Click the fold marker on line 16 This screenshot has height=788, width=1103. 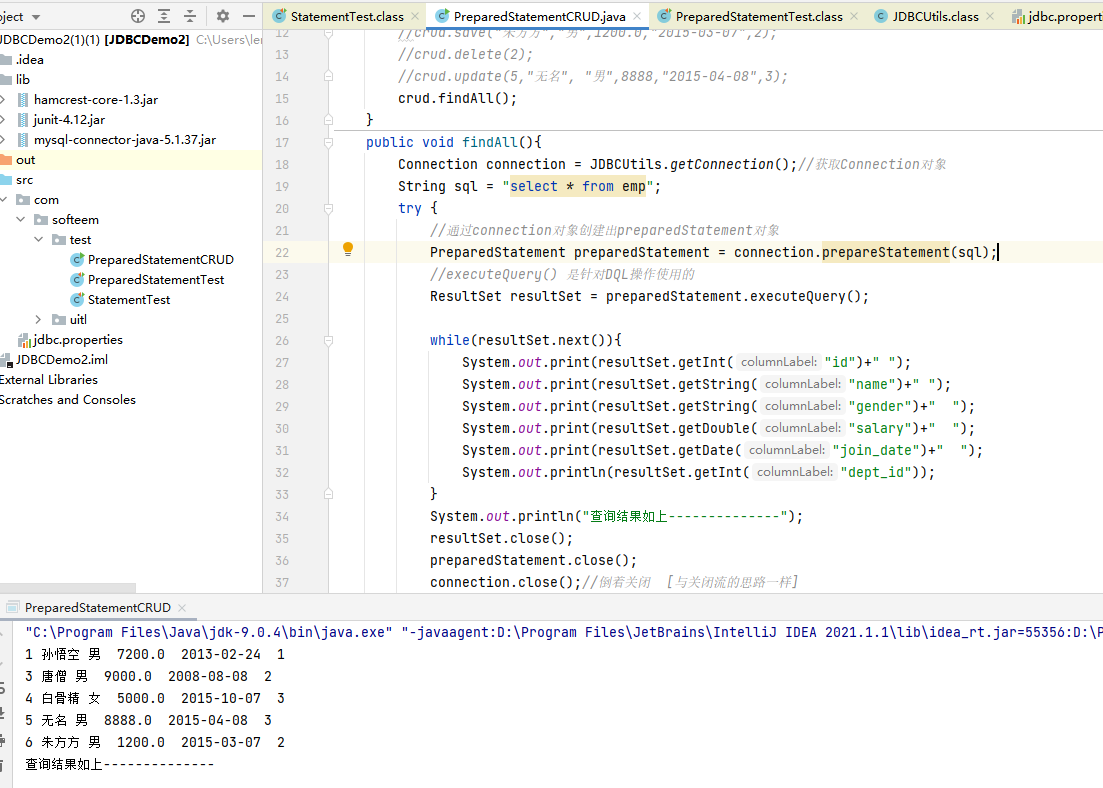(x=329, y=120)
